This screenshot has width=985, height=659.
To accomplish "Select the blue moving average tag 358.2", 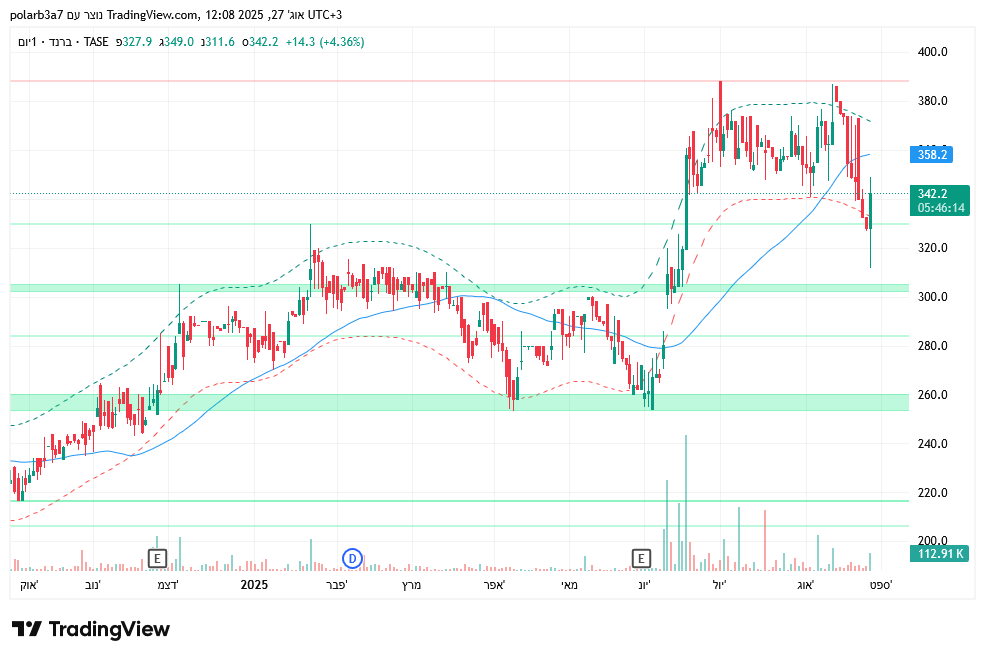I will pyautogui.click(x=932, y=155).
